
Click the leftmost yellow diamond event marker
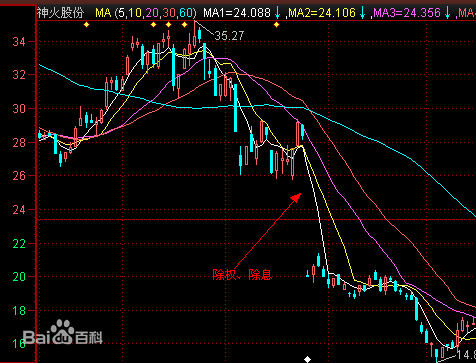87,24
